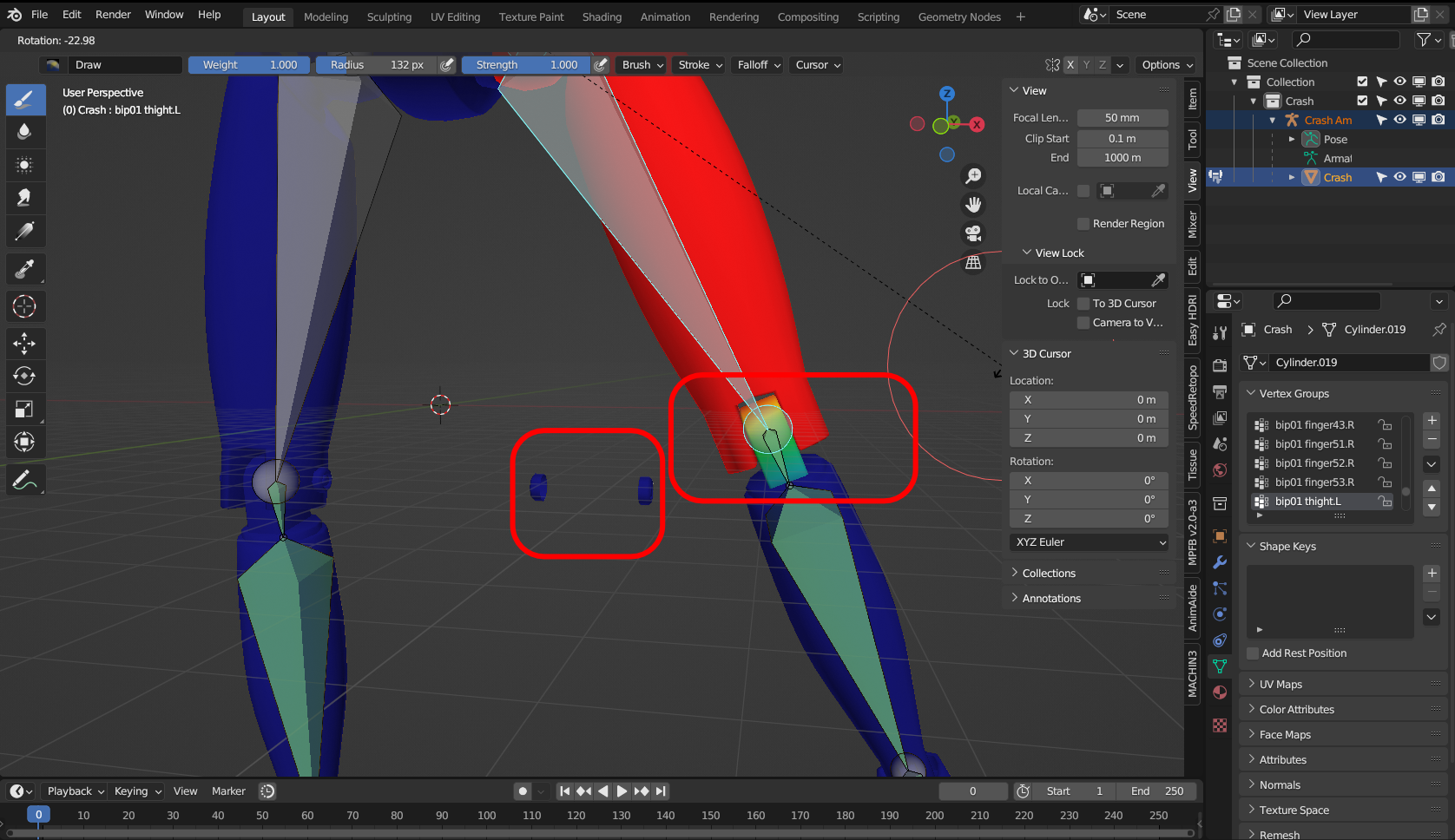This screenshot has width=1455, height=840.
Task: Open the Modifiers wrench properties tab
Action: click(x=1220, y=562)
